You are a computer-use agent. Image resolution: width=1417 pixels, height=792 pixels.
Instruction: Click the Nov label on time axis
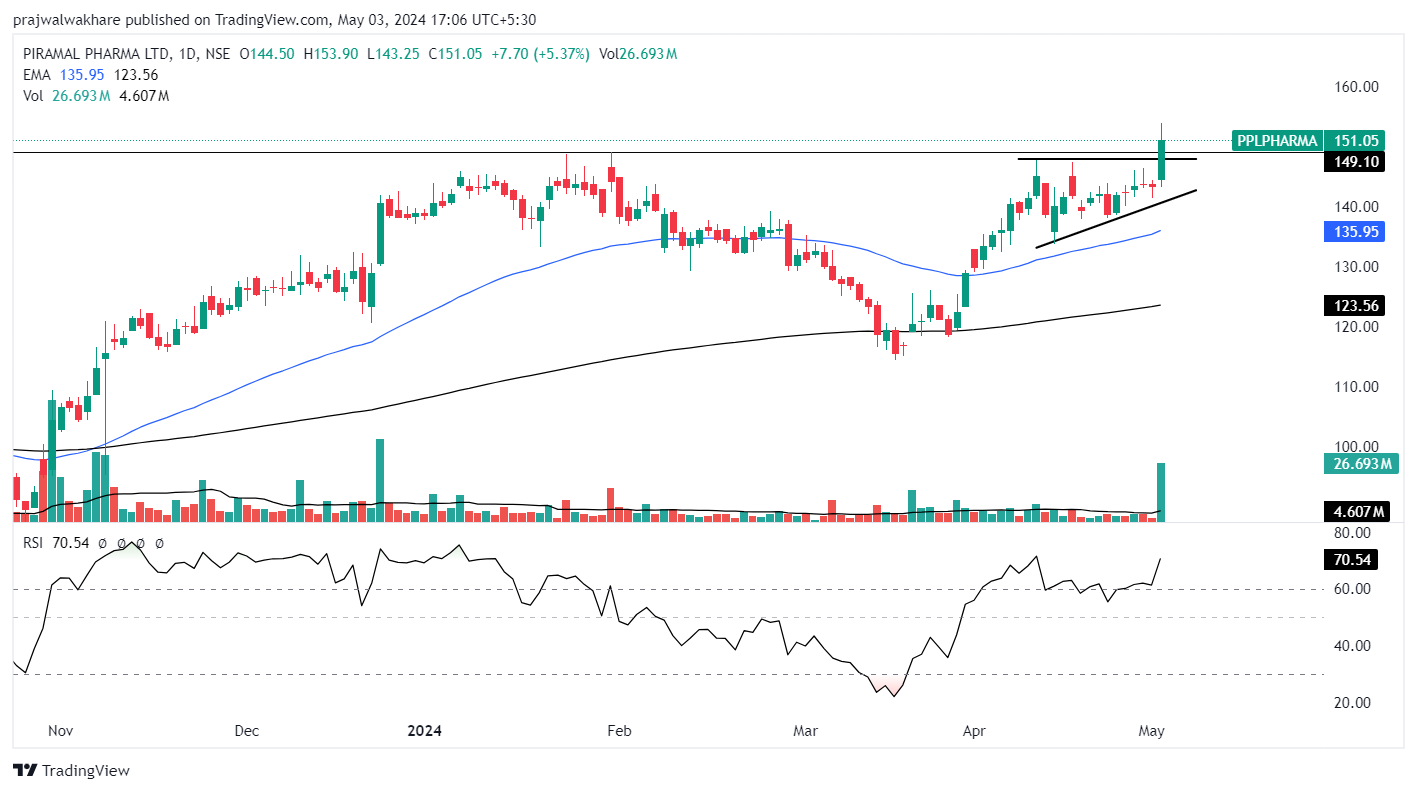click(x=61, y=731)
